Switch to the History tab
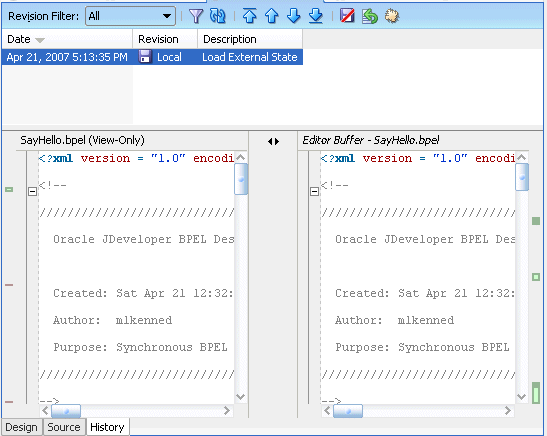This screenshot has width=547, height=436. pyautogui.click(x=107, y=427)
